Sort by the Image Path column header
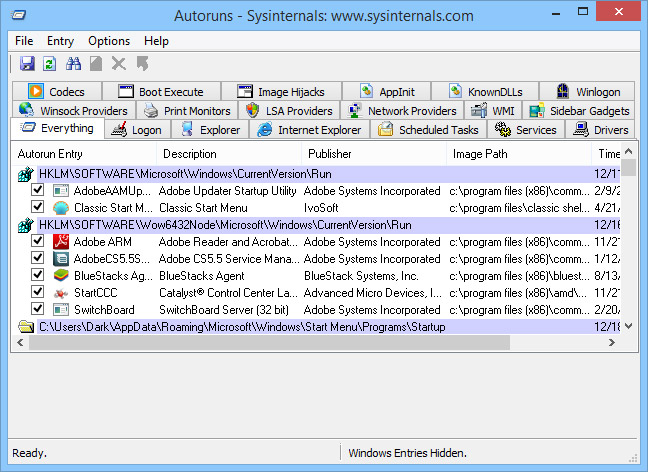 point(481,154)
